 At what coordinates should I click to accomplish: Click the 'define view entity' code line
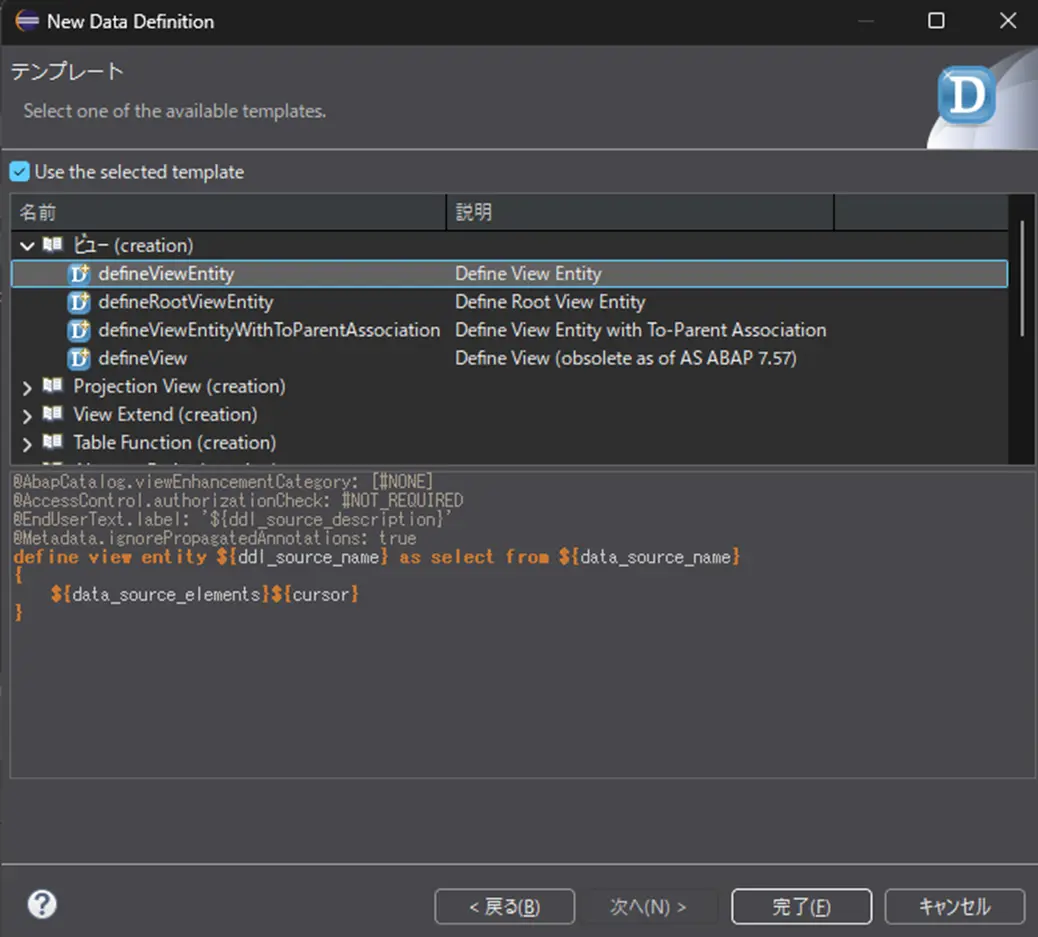(377, 557)
